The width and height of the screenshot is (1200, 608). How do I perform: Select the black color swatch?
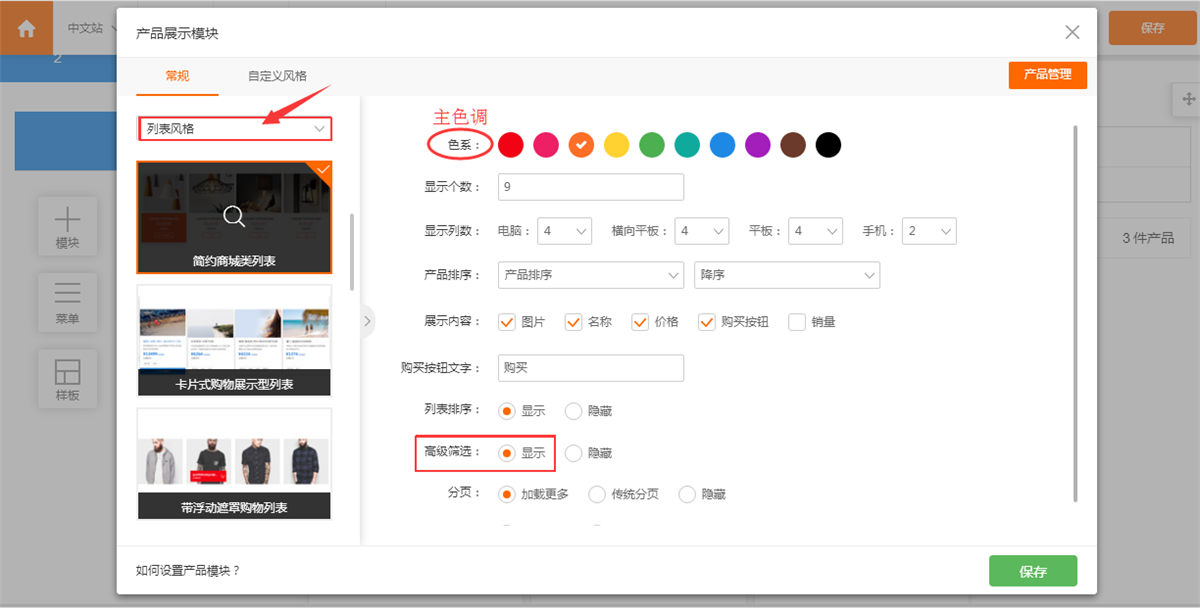(x=828, y=145)
